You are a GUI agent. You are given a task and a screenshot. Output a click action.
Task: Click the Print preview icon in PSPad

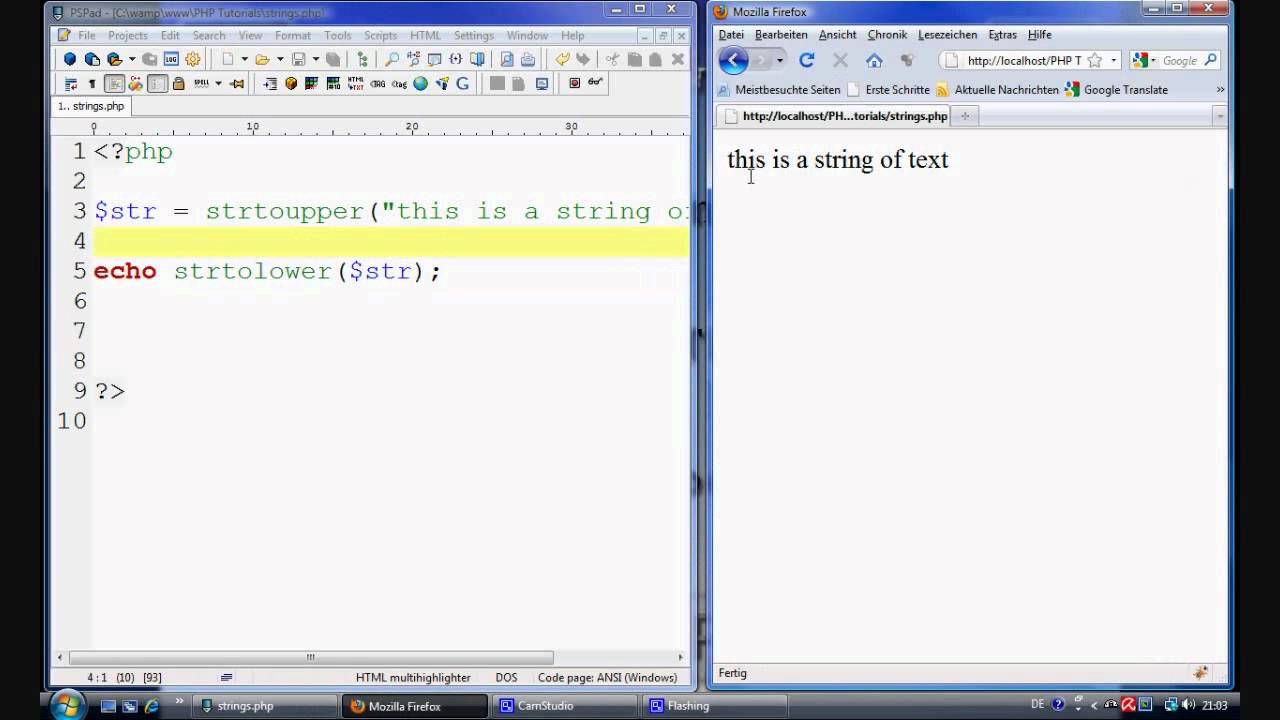point(507,60)
